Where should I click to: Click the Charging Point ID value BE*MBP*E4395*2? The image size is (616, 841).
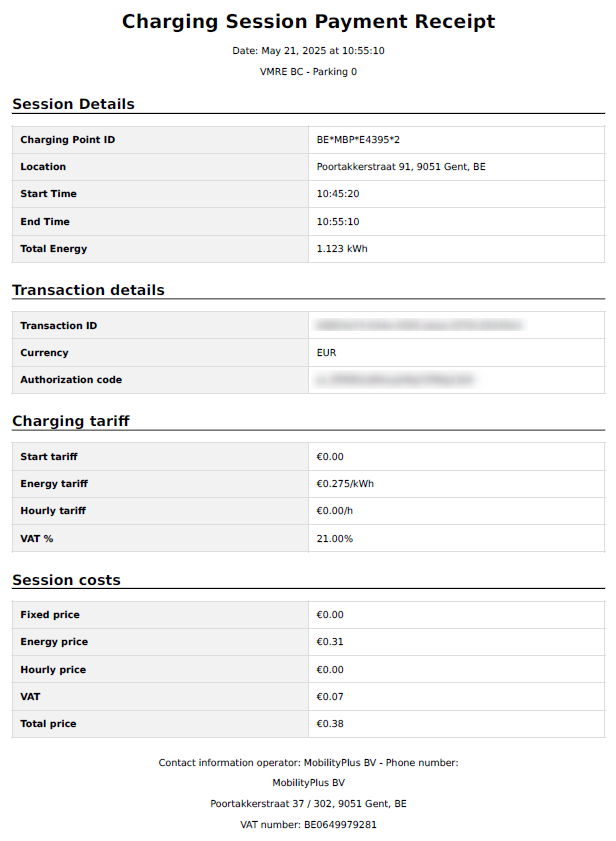(x=358, y=140)
